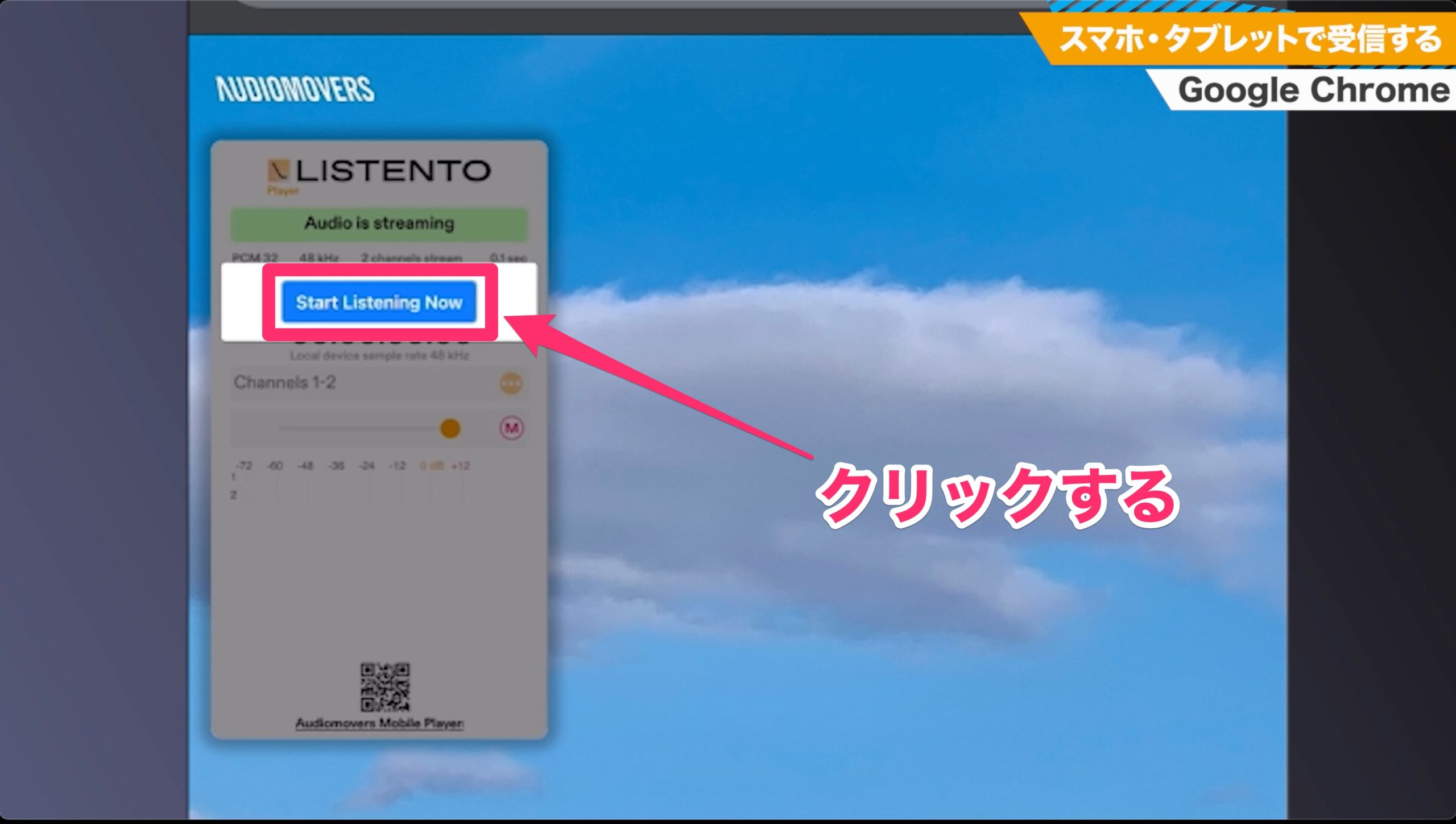The image size is (1456, 824).
Task: Toggle the mute M button
Action: (511, 428)
